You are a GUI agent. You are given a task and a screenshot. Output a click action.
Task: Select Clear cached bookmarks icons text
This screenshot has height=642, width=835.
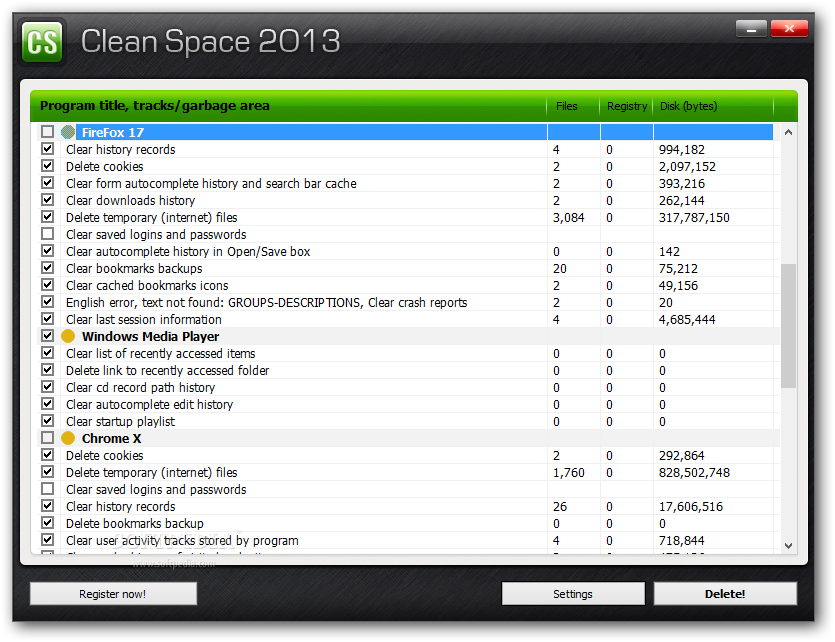[147, 286]
